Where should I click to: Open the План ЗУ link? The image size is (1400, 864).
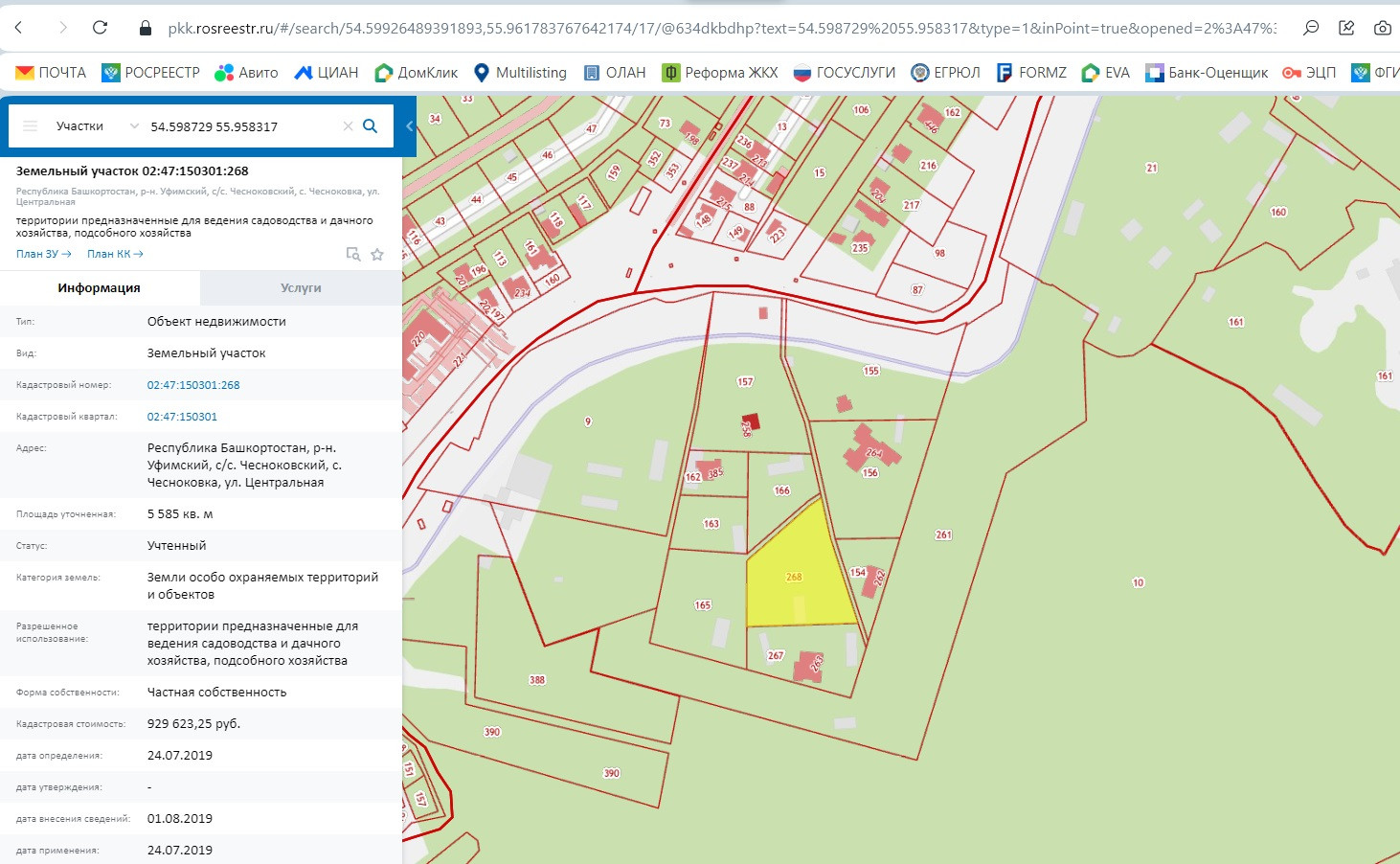pos(43,254)
